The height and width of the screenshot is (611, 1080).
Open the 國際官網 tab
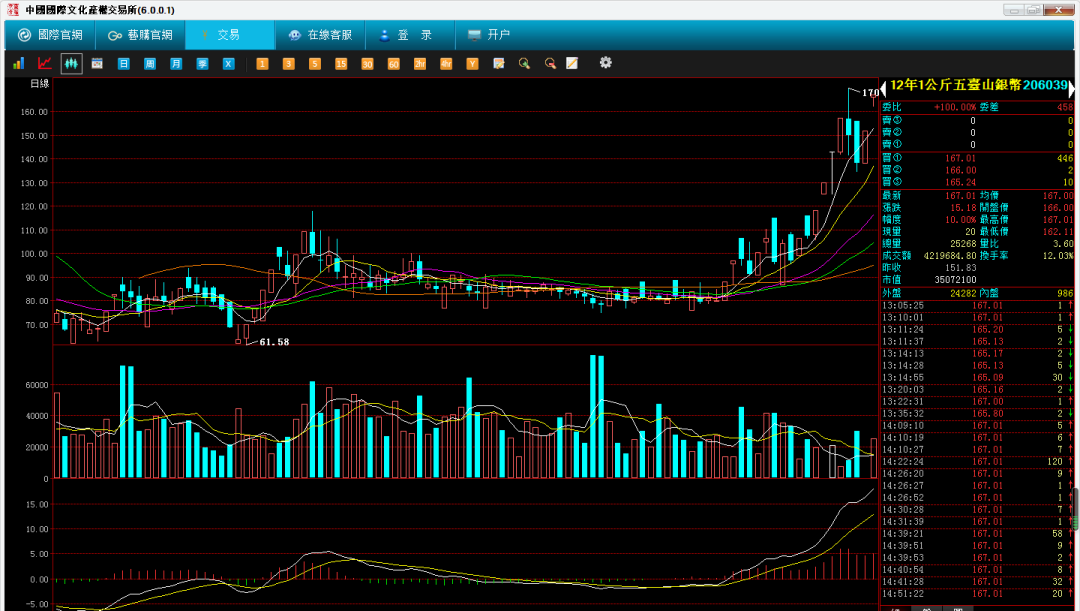click(x=50, y=34)
